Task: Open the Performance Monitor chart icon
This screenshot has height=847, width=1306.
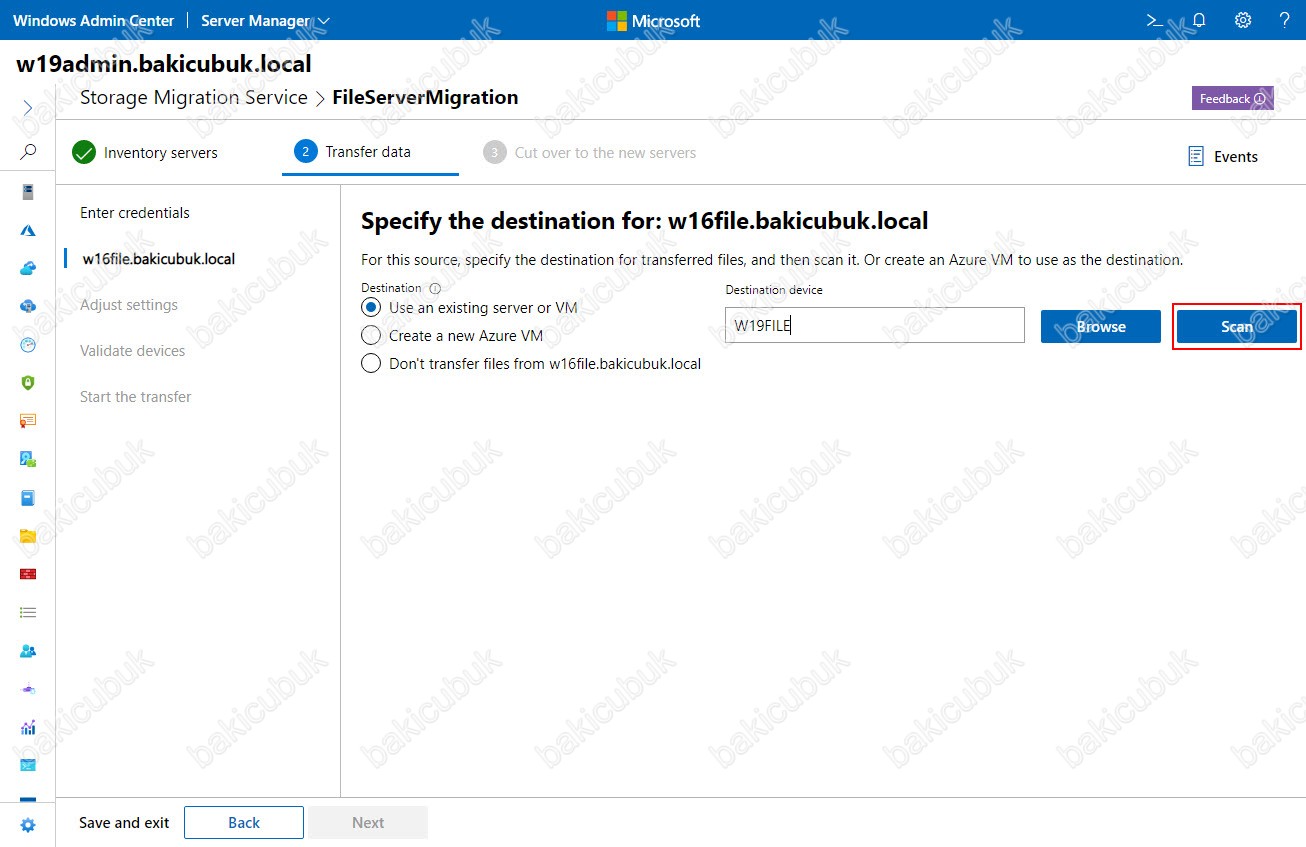Action: pos(28,727)
